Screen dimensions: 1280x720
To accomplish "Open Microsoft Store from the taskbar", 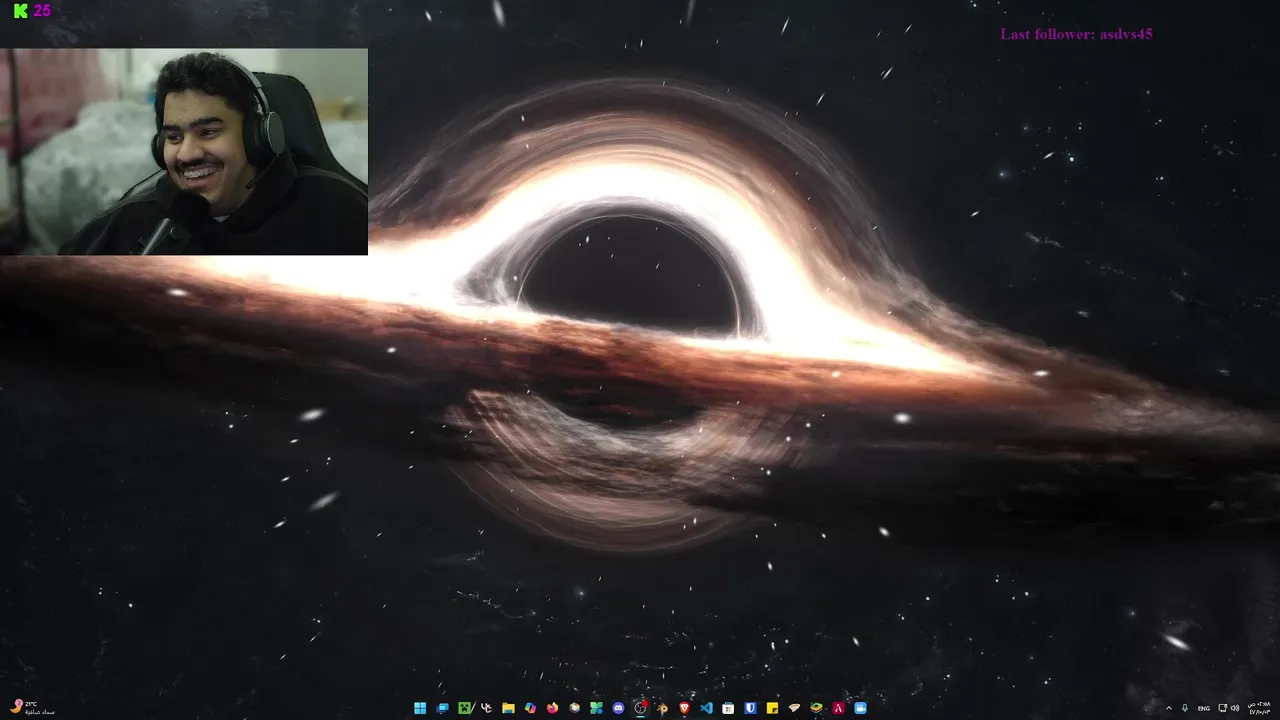I will (x=728, y=708).
